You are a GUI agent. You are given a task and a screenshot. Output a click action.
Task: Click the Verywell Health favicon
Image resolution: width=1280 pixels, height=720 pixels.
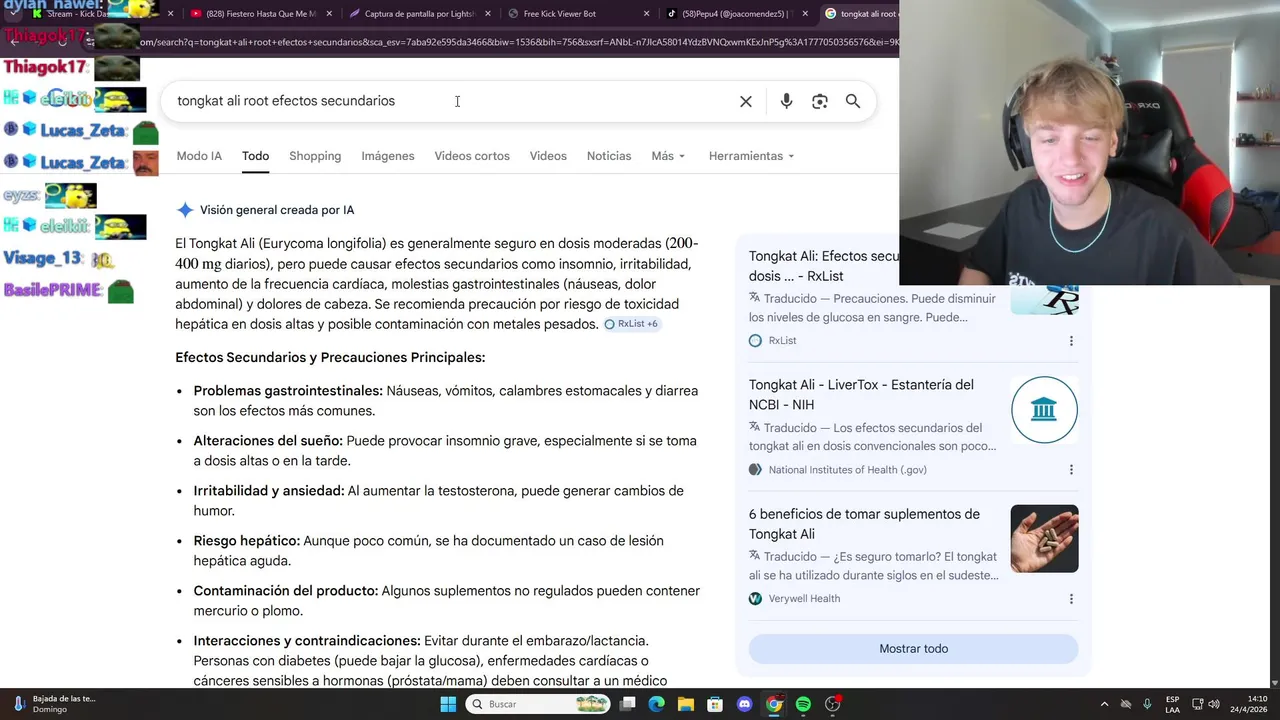[755, 599]
